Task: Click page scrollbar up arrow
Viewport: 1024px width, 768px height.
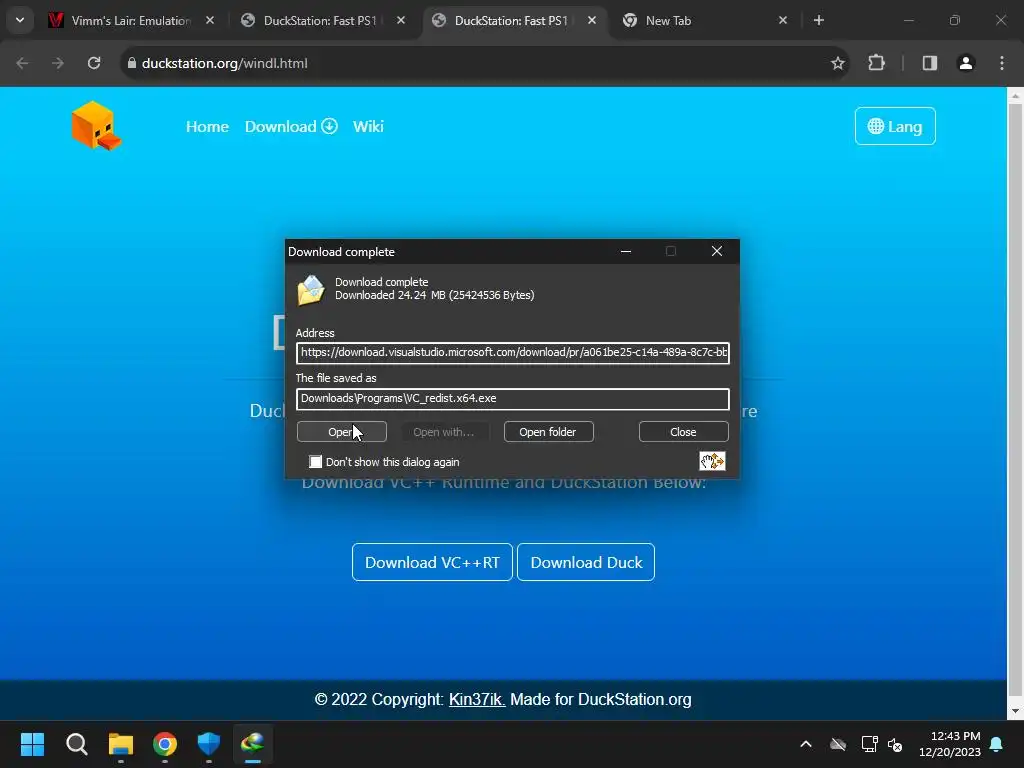Action: [x=1016, y=96]
